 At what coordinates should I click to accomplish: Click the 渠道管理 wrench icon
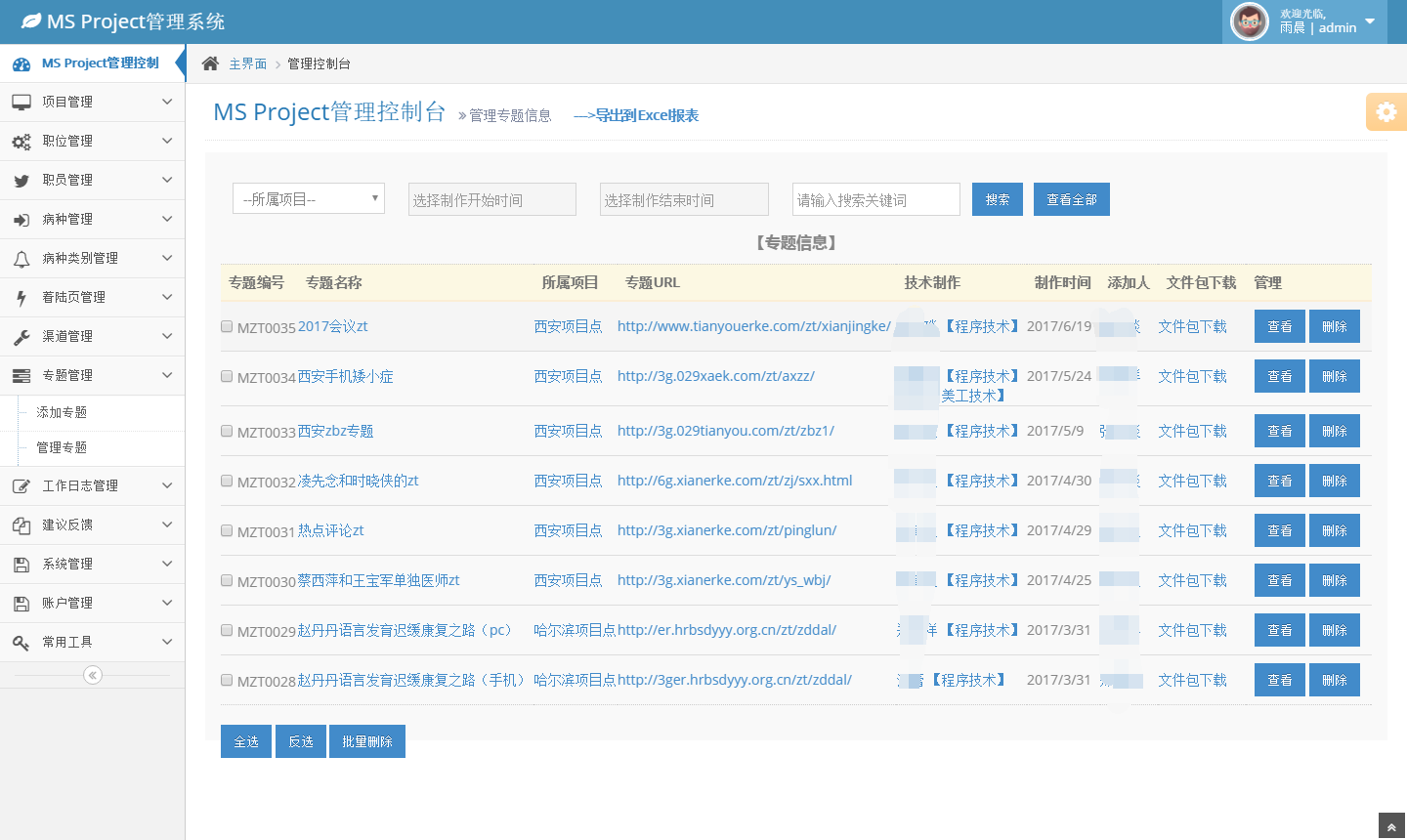(x=21, y=336)
